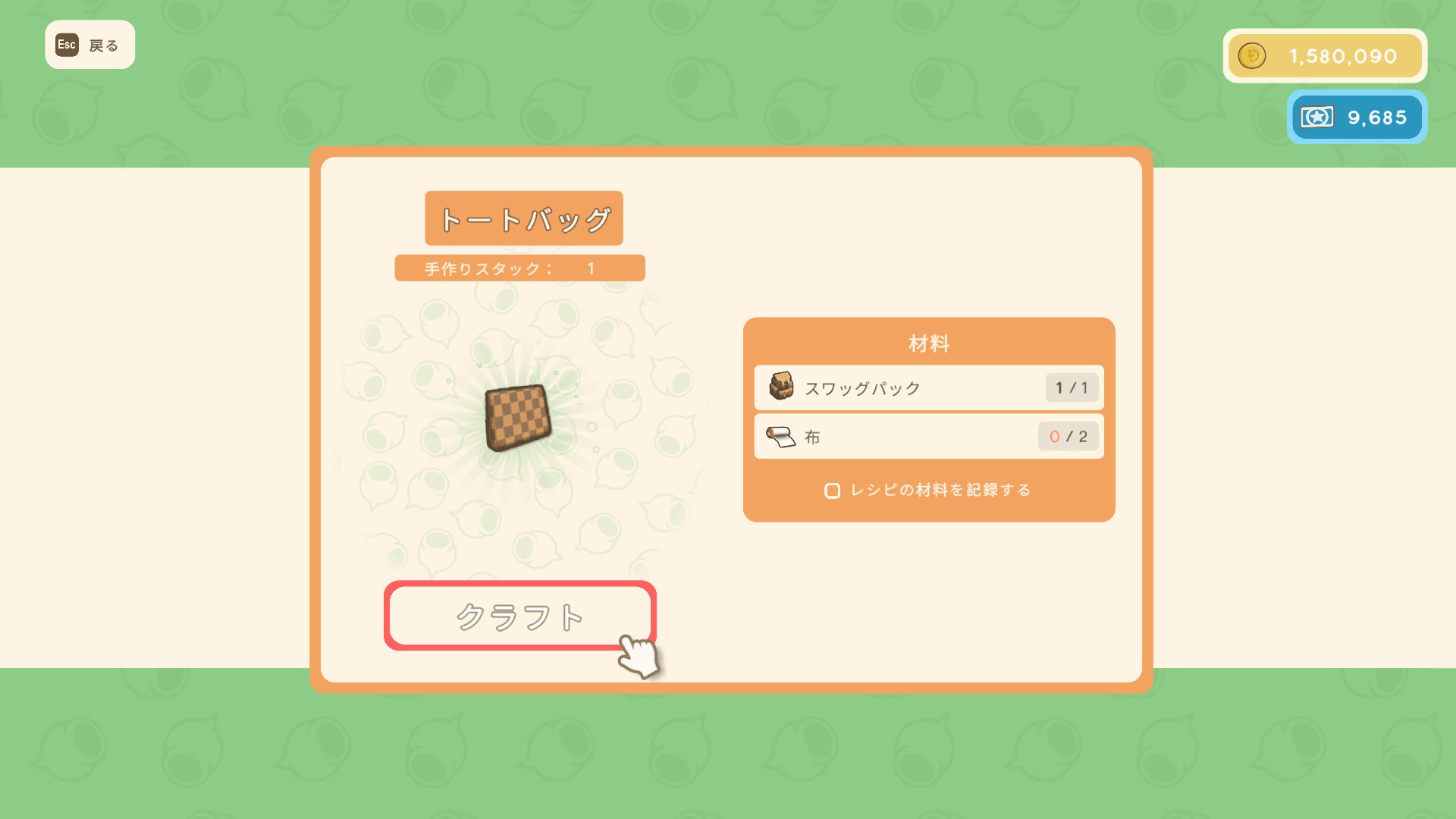Image resolution: width=1456 pixels, height=819 pixels.
Task: Select the スワッグパック material row
Action: pyautogui.click(x=929, y=388)
